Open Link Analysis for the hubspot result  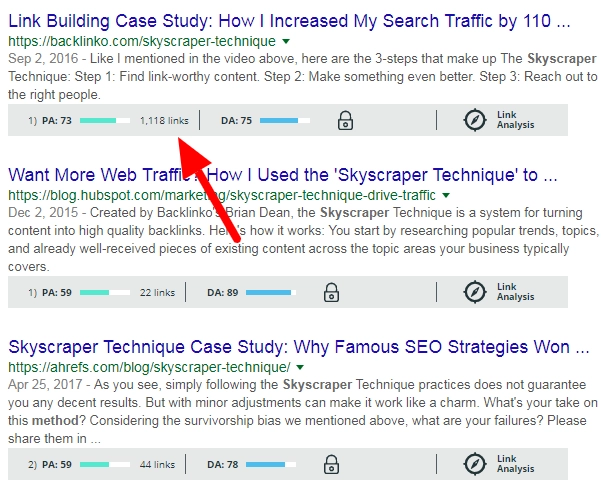pyautogui.click(x=515, y=292)
